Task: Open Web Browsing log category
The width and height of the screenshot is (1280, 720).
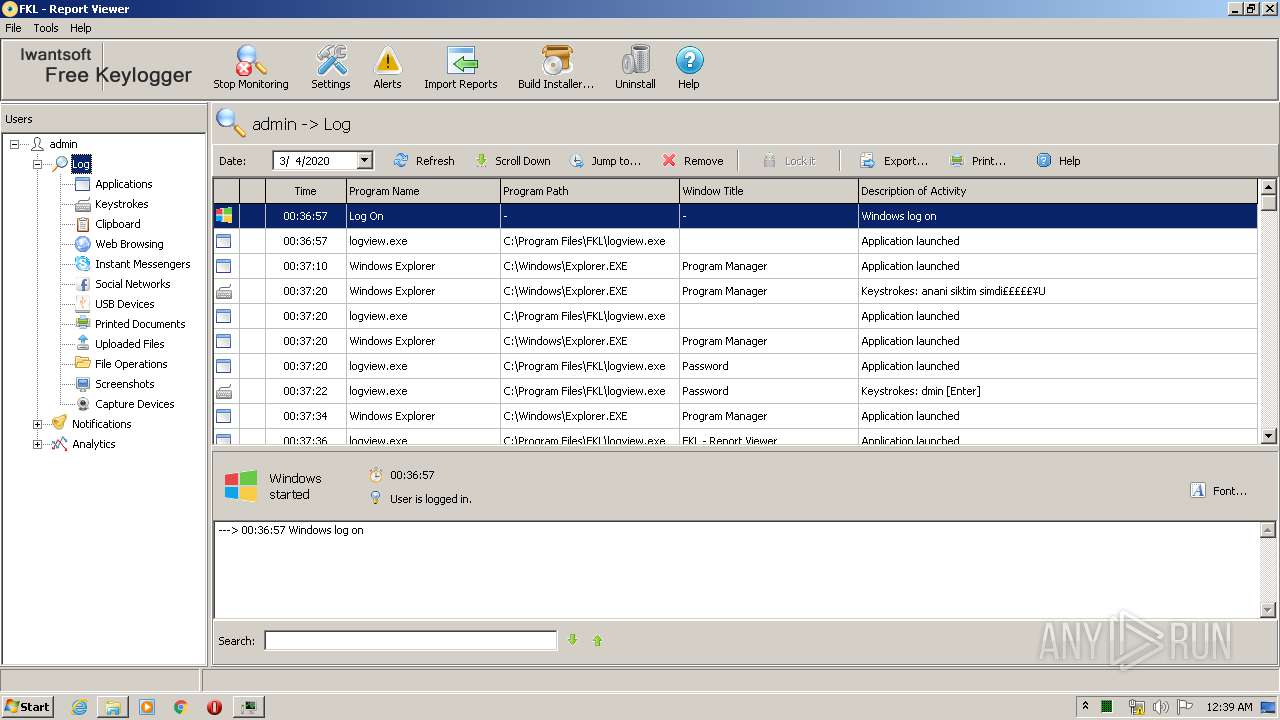Action: coord(129,244)
